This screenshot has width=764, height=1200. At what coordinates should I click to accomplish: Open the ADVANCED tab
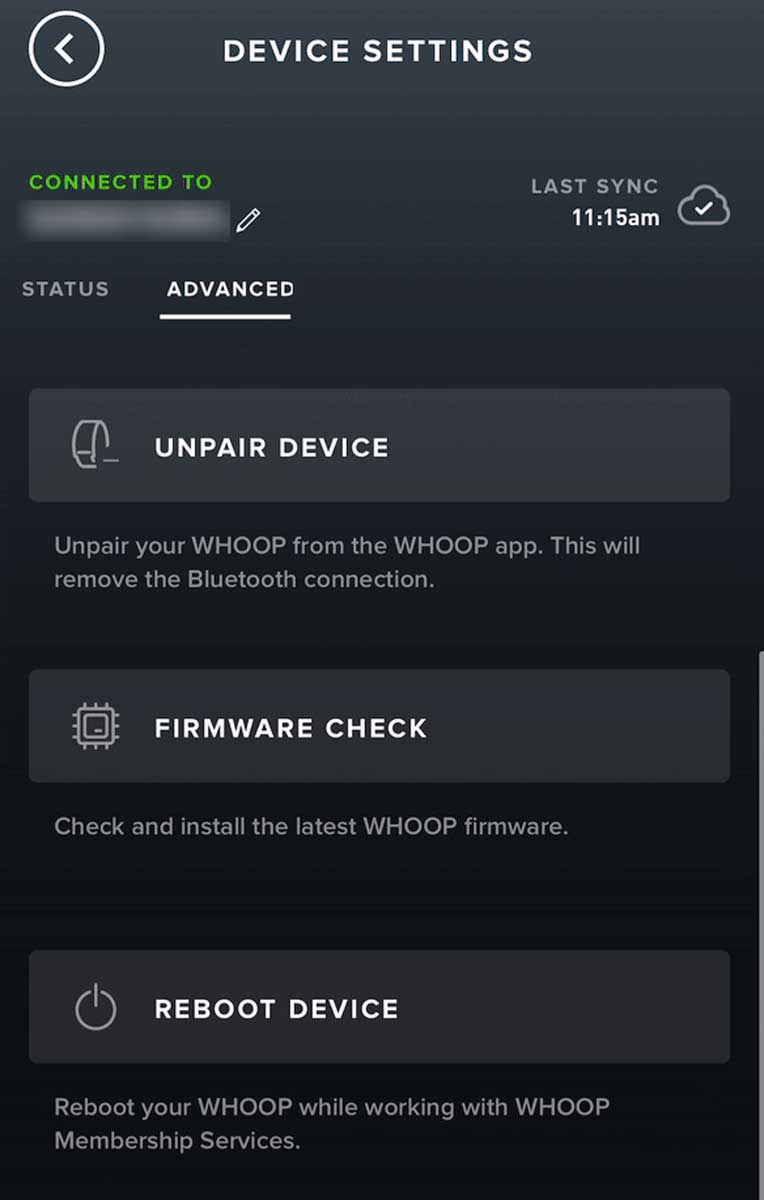(228, 289)
